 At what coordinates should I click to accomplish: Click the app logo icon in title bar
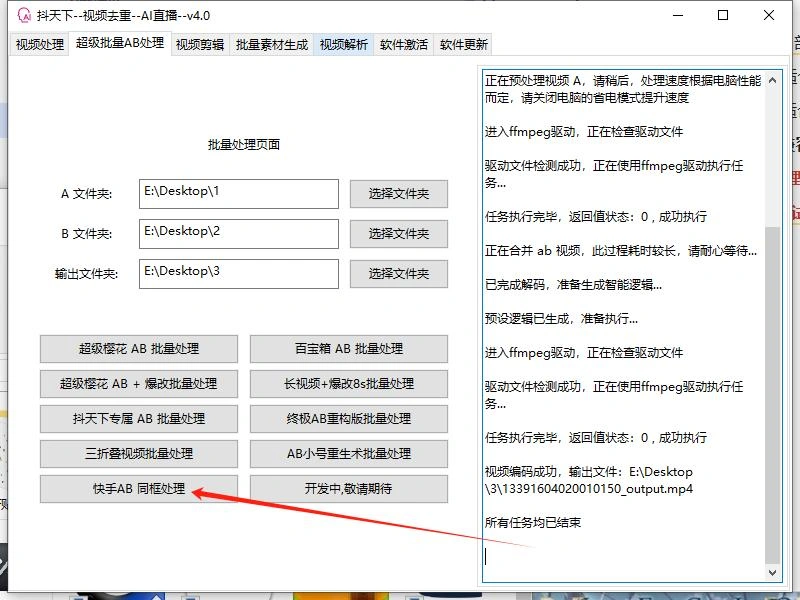pyautogui.click(x=23, y=15)
